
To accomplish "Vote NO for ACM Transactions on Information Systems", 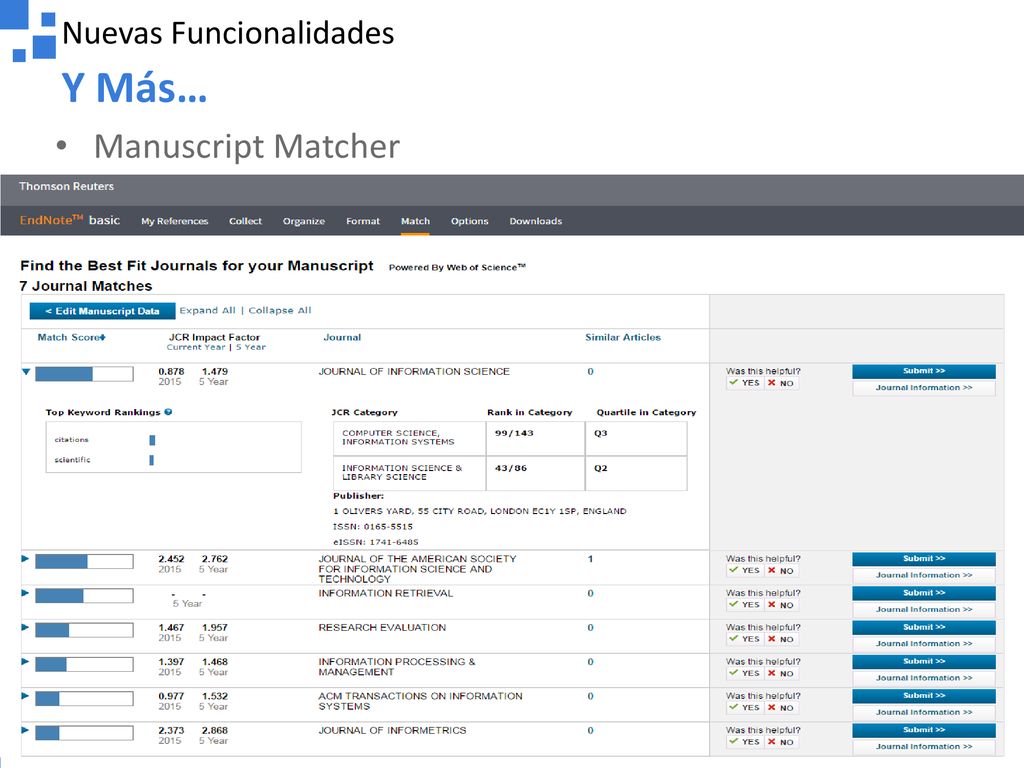I will [x=780, y=708].
